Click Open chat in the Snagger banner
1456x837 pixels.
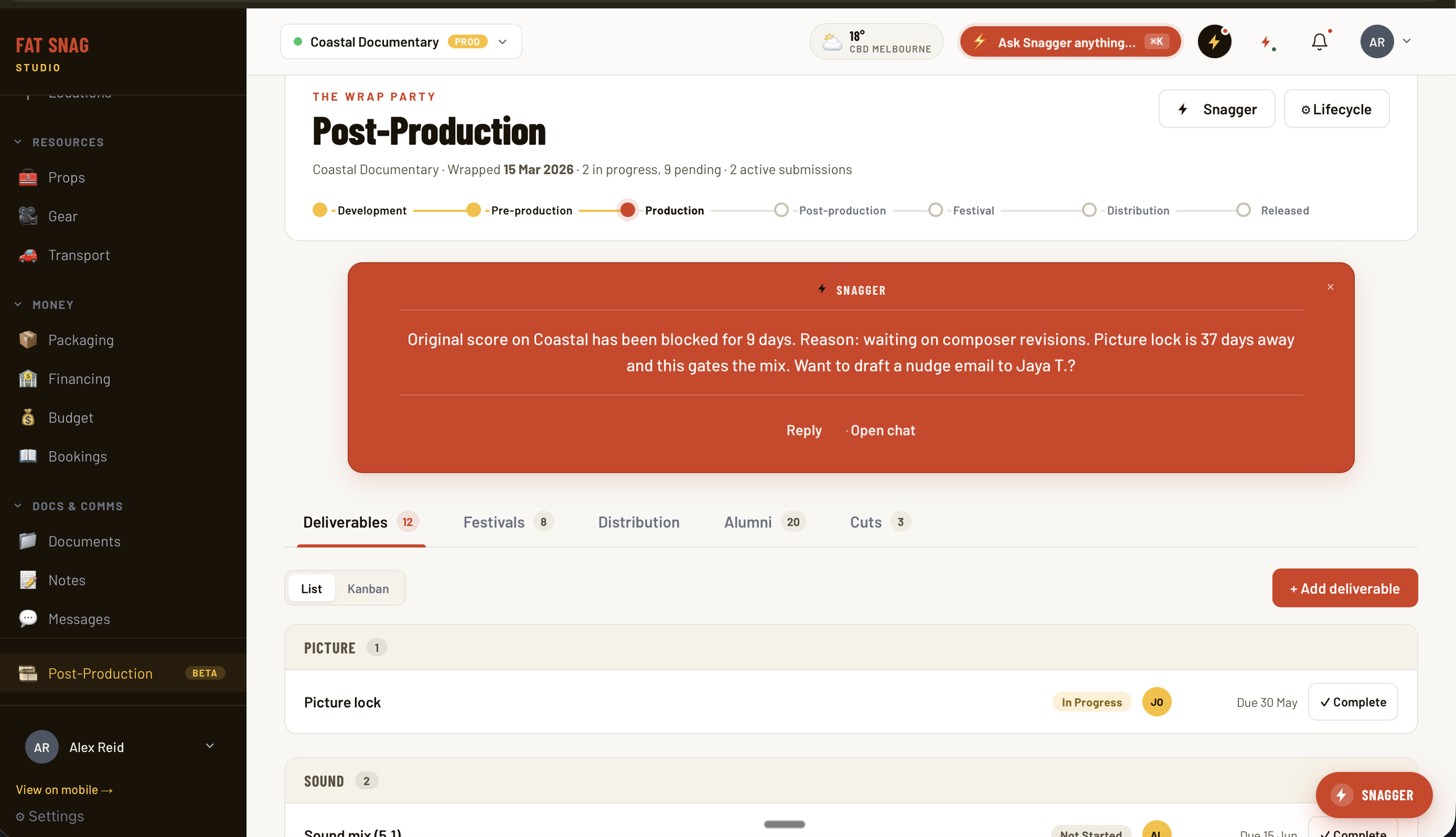pyautogui.click(x=883, y=430)
